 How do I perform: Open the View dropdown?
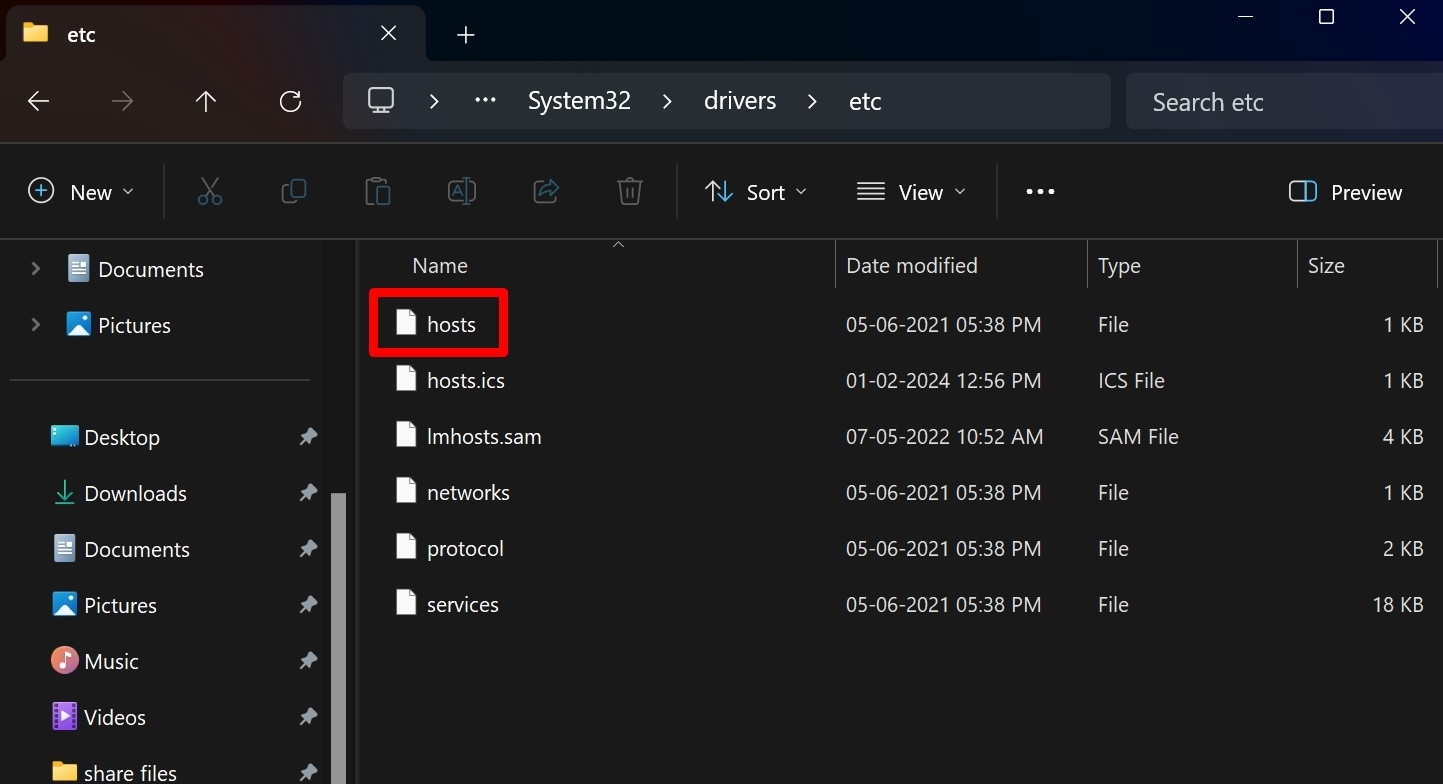911,192
